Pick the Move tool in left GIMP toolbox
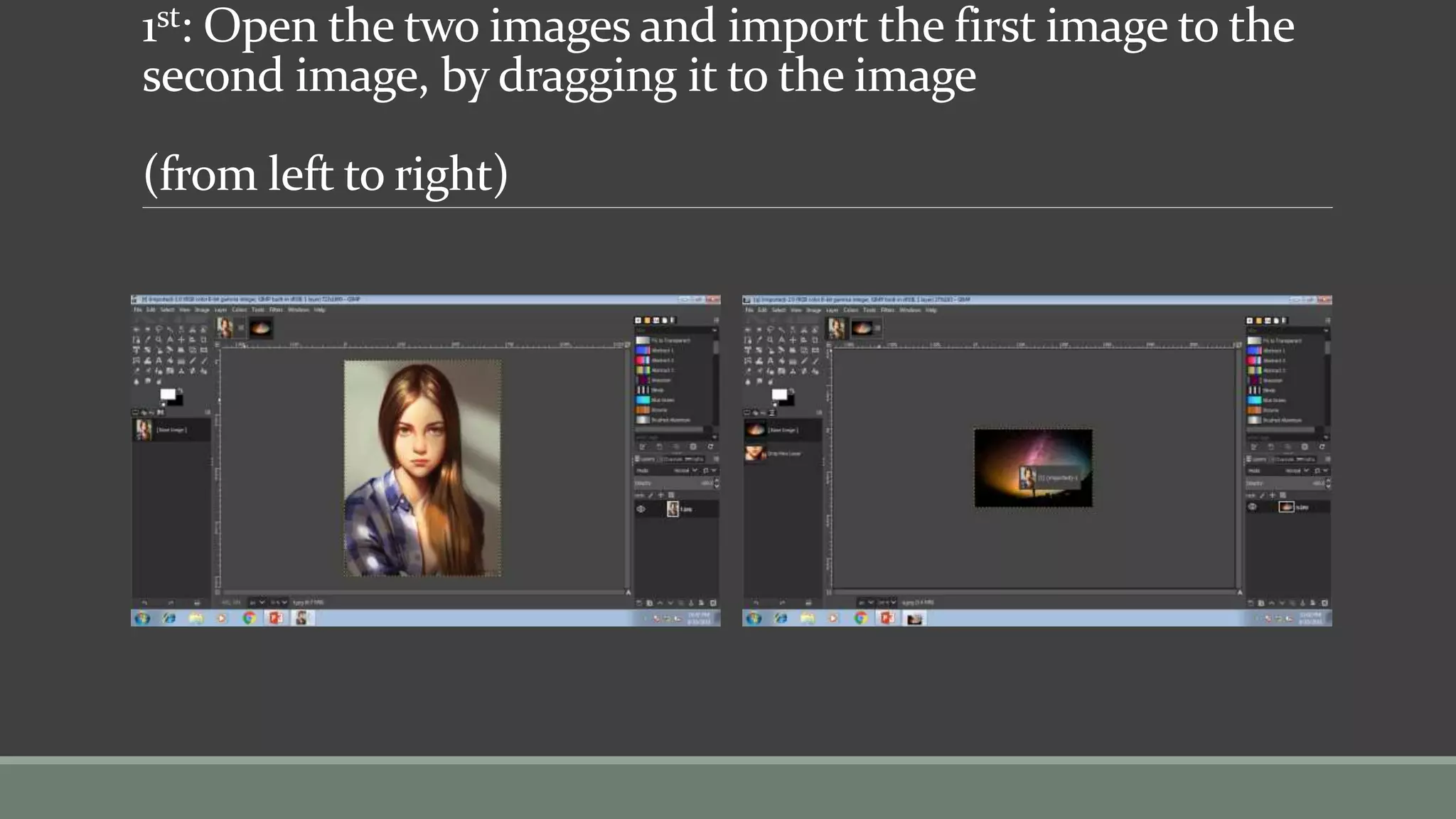This screenshot has width=1456, height=819. pyautogui.click(x=181, y=340)
